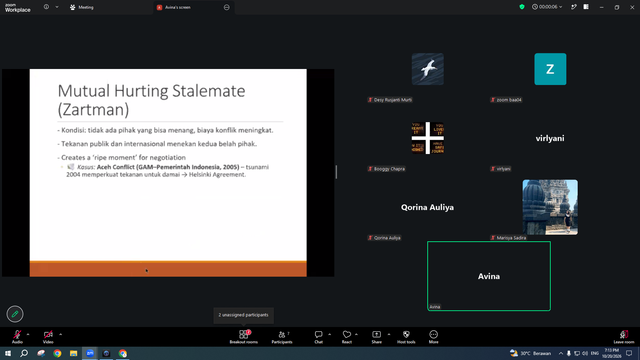Select Boogy Chapra's participant tile
This screenshot has width=640, height=360.
point(427,138)
